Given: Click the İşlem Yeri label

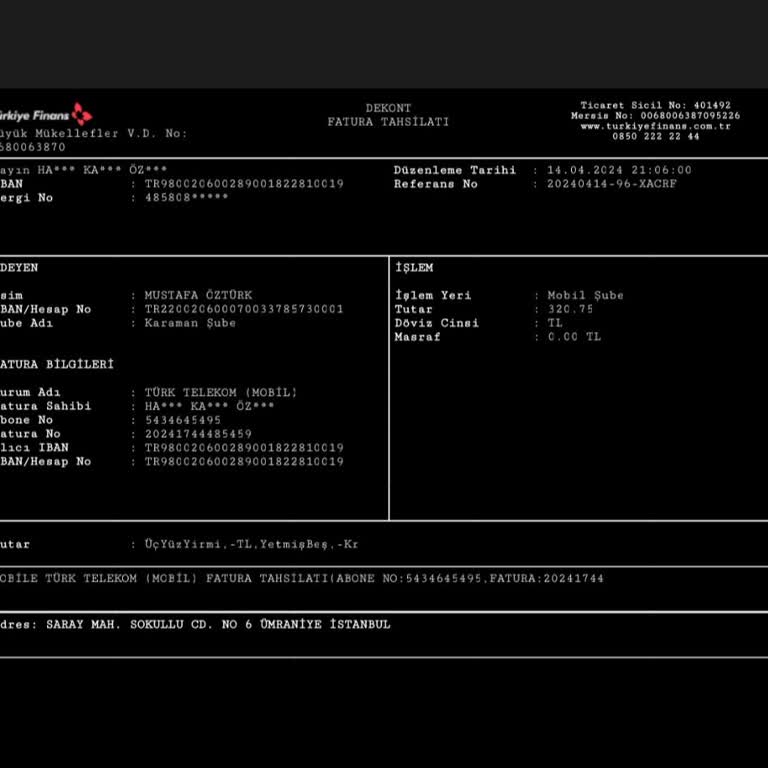Looking at the screenshot, I should pyautogui.click(x=433, y=295).
